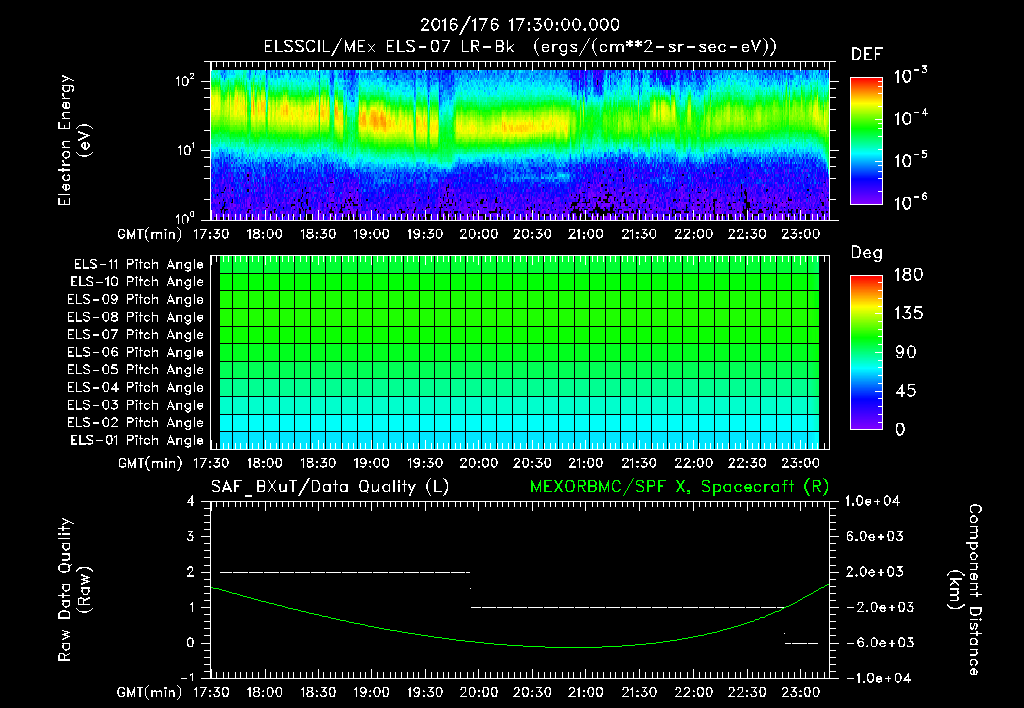Screen dimensions: 1024x708
Task: Click the 2016/176 17:30:00.000 timestamp title
Action: click(x=520, y=25)
